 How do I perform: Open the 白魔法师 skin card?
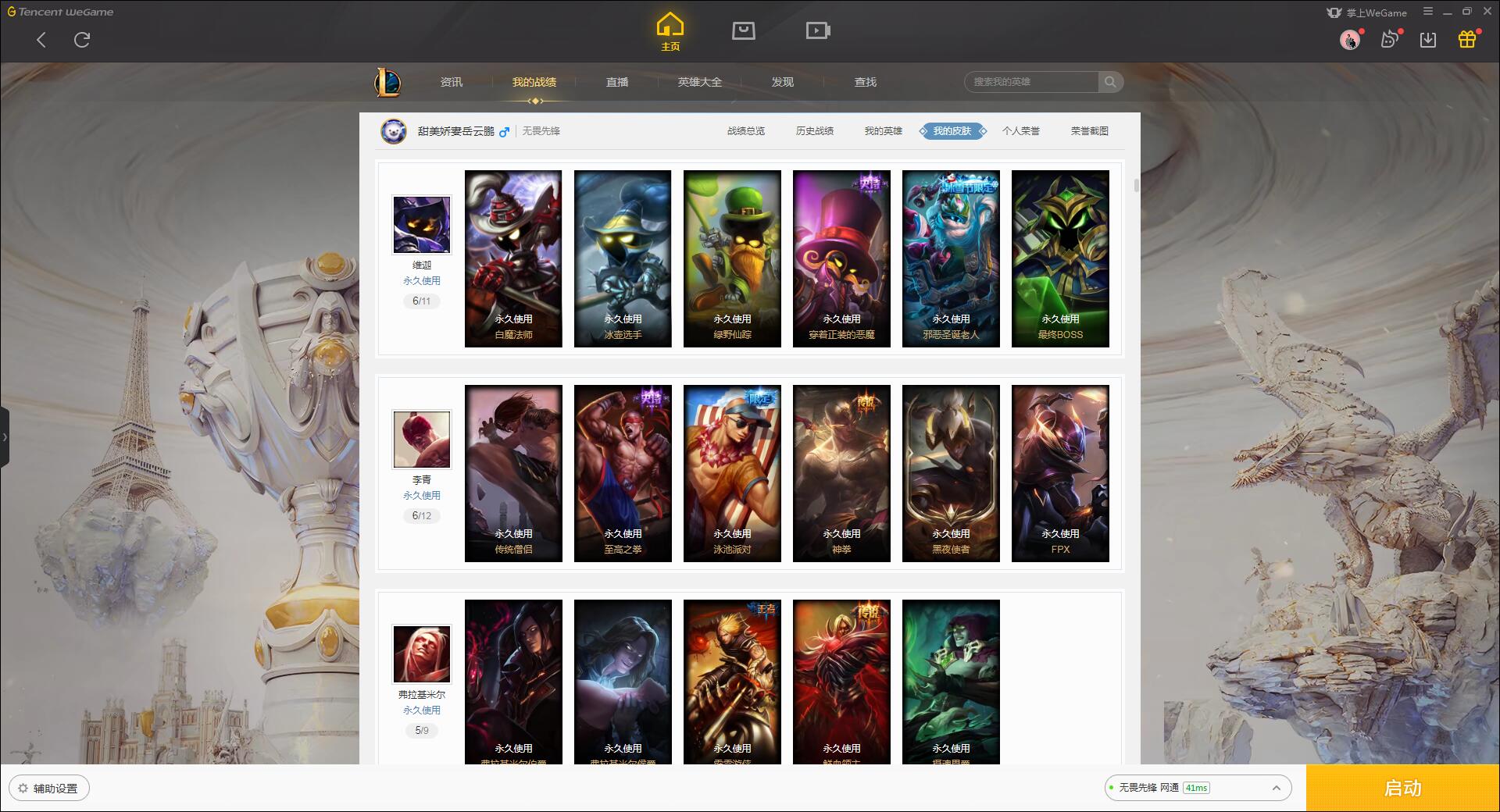513,258
